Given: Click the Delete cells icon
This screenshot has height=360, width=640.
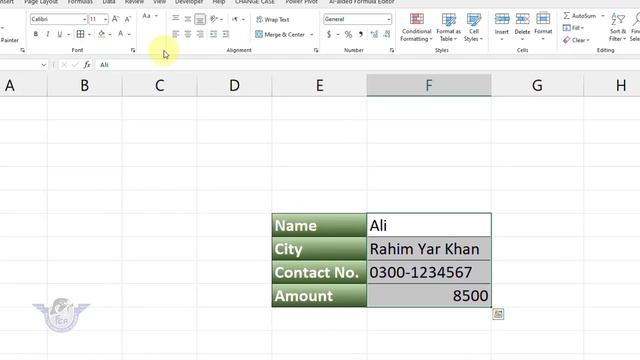Looking at the screenshot, I should click(522, 19).
